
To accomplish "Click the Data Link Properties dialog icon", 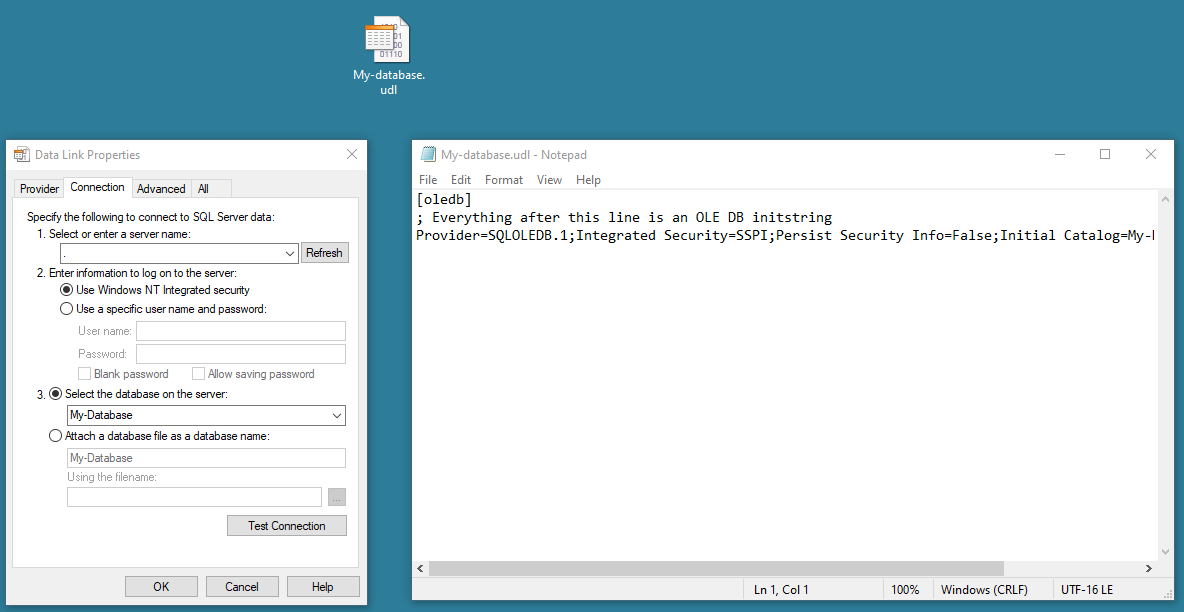I will [18, 154].
